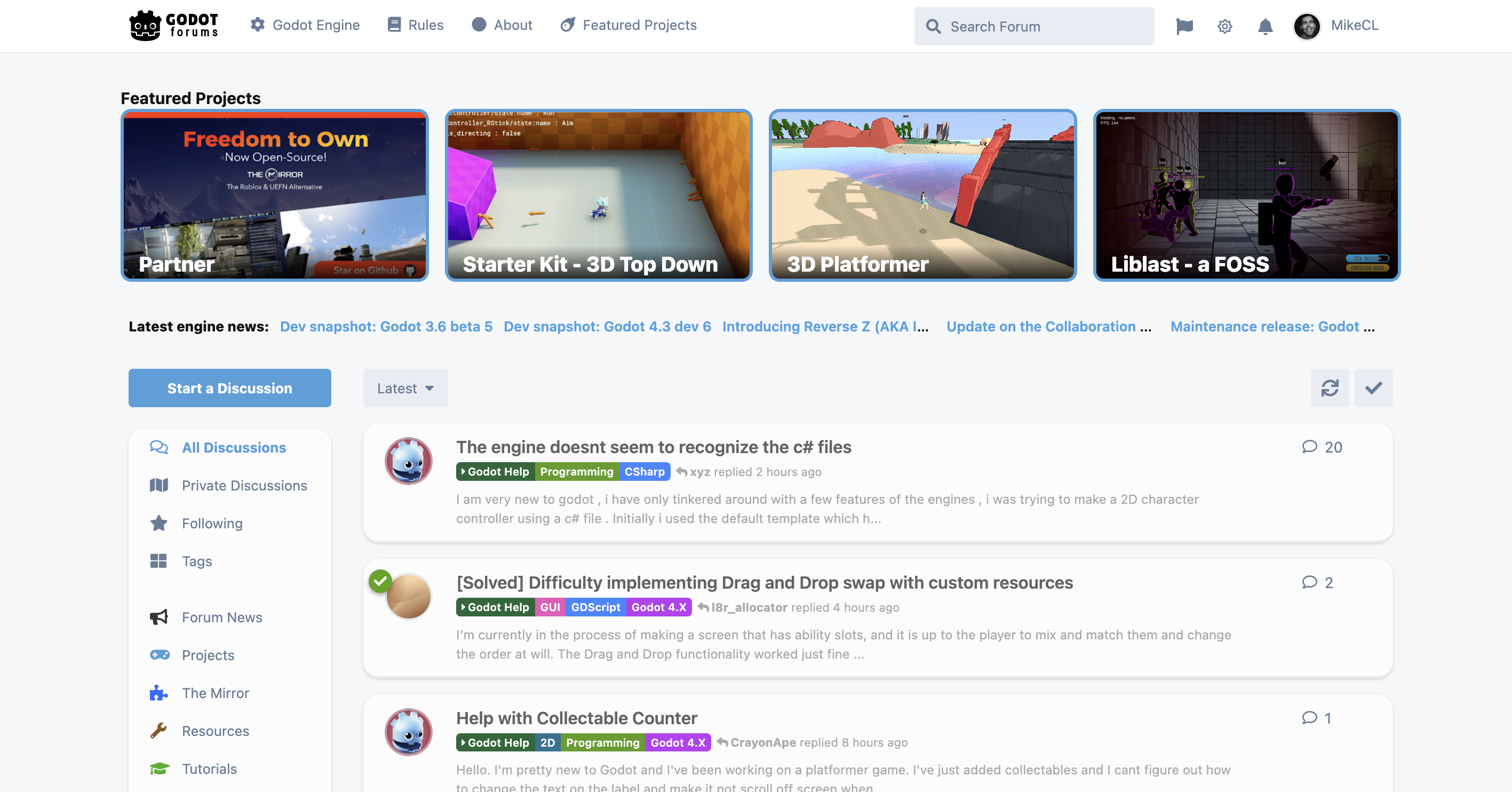Open the notifications bell icon
The width and height of the screenshot is (1512, 792).
(1266, 26)
